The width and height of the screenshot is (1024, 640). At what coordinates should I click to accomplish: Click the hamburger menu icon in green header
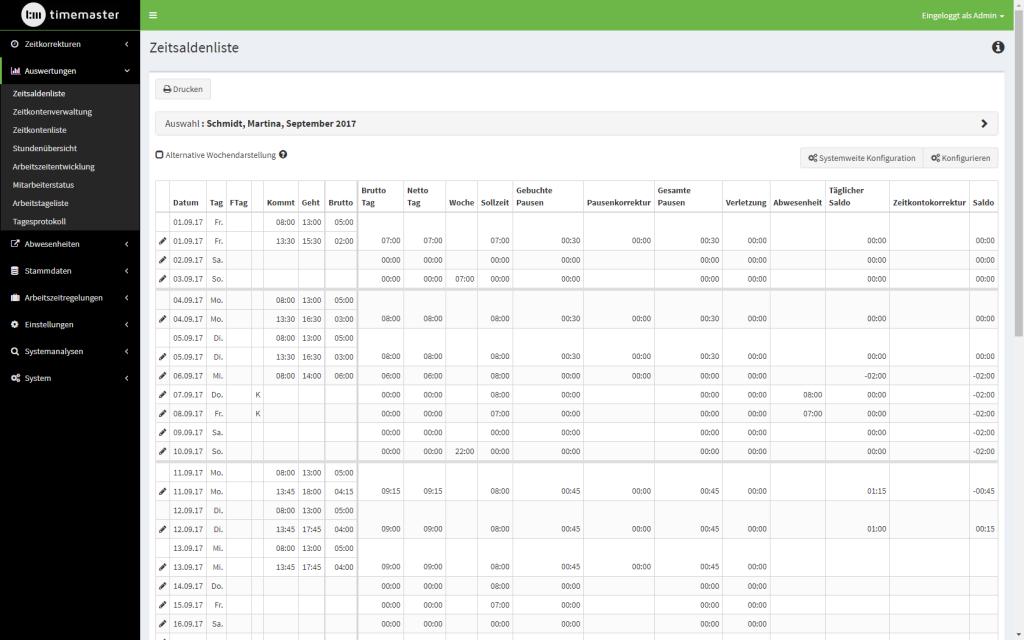click(x=153, y=15)
